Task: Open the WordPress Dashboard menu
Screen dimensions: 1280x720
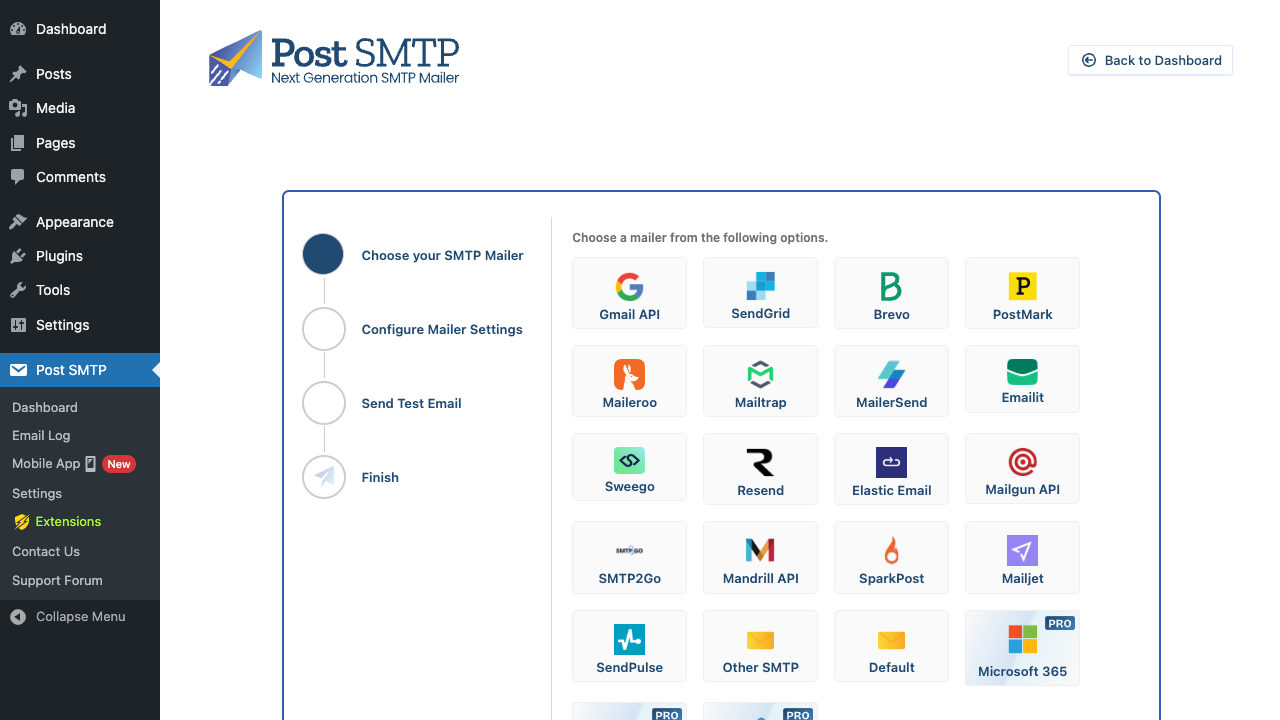Action: click(x=80, y=29)
